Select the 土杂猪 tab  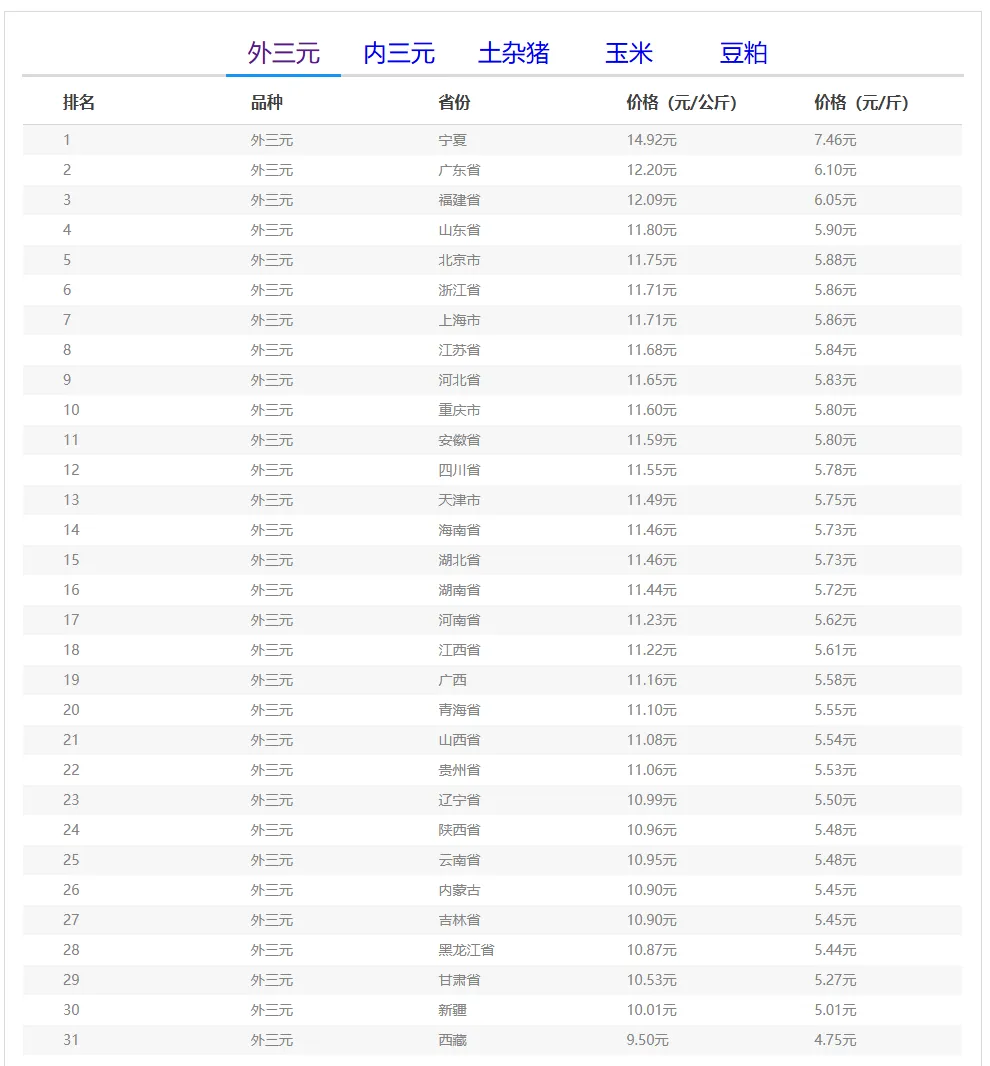pos(513,53)
